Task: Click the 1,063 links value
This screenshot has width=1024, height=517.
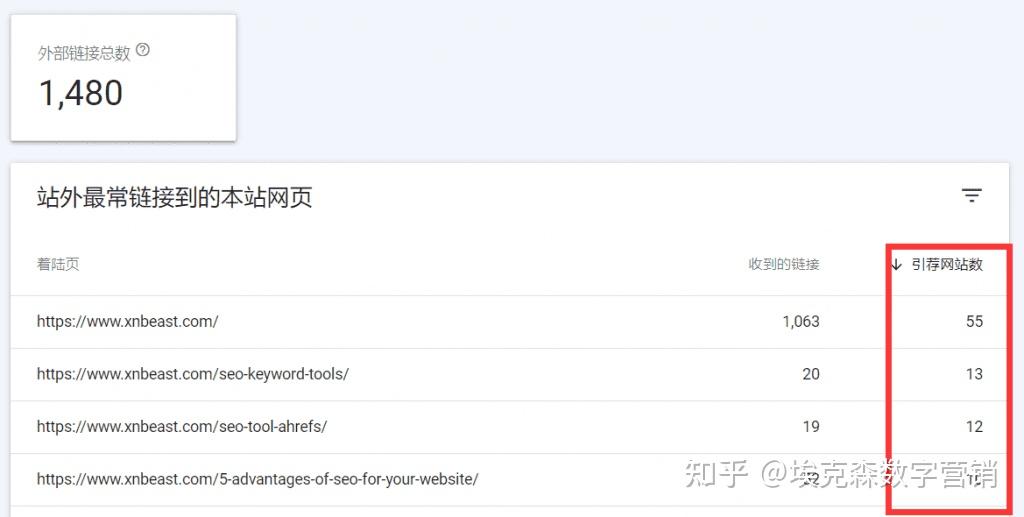Action: tap(801, 321)
